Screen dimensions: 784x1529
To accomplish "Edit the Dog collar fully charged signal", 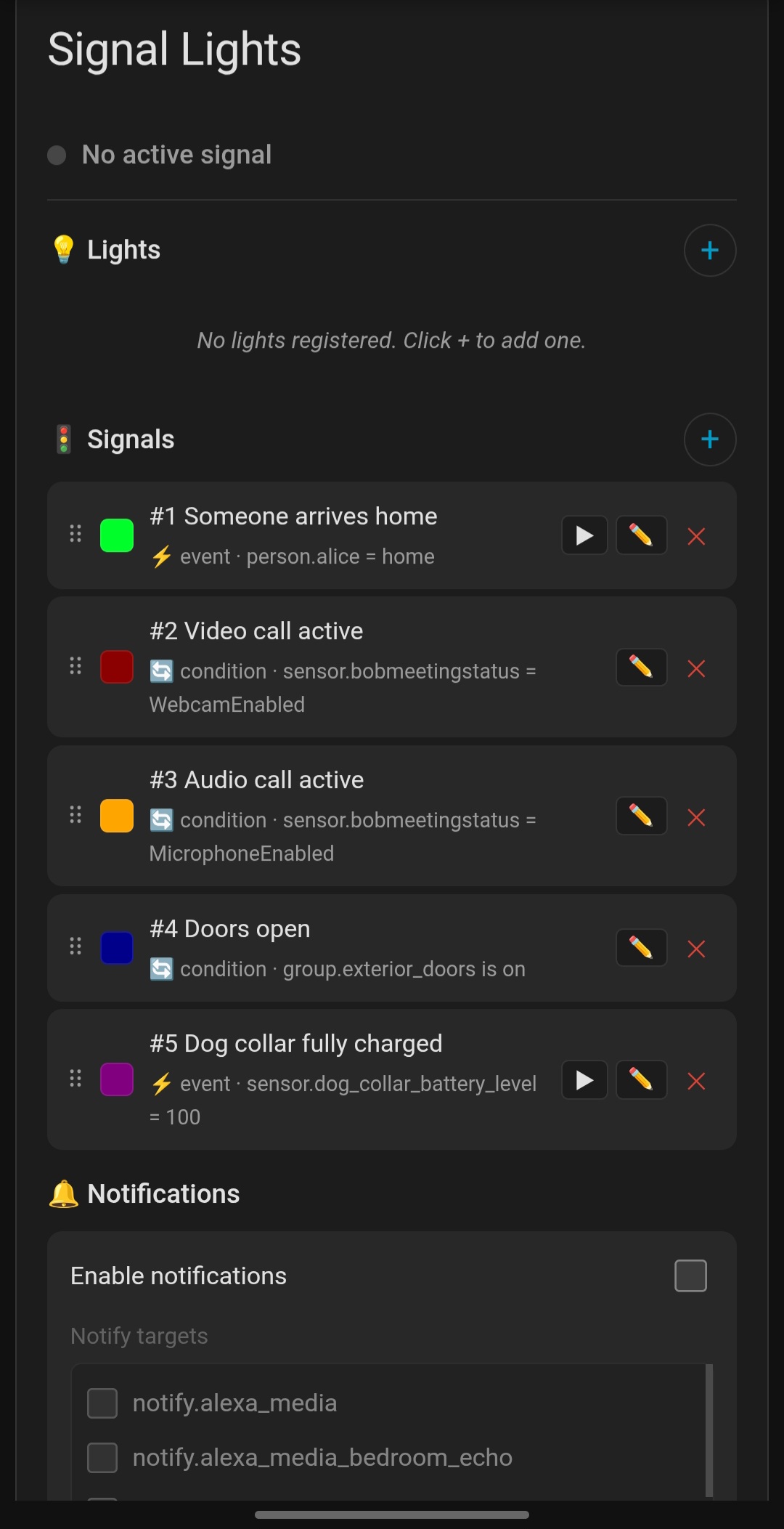I will coord(641,1080).
